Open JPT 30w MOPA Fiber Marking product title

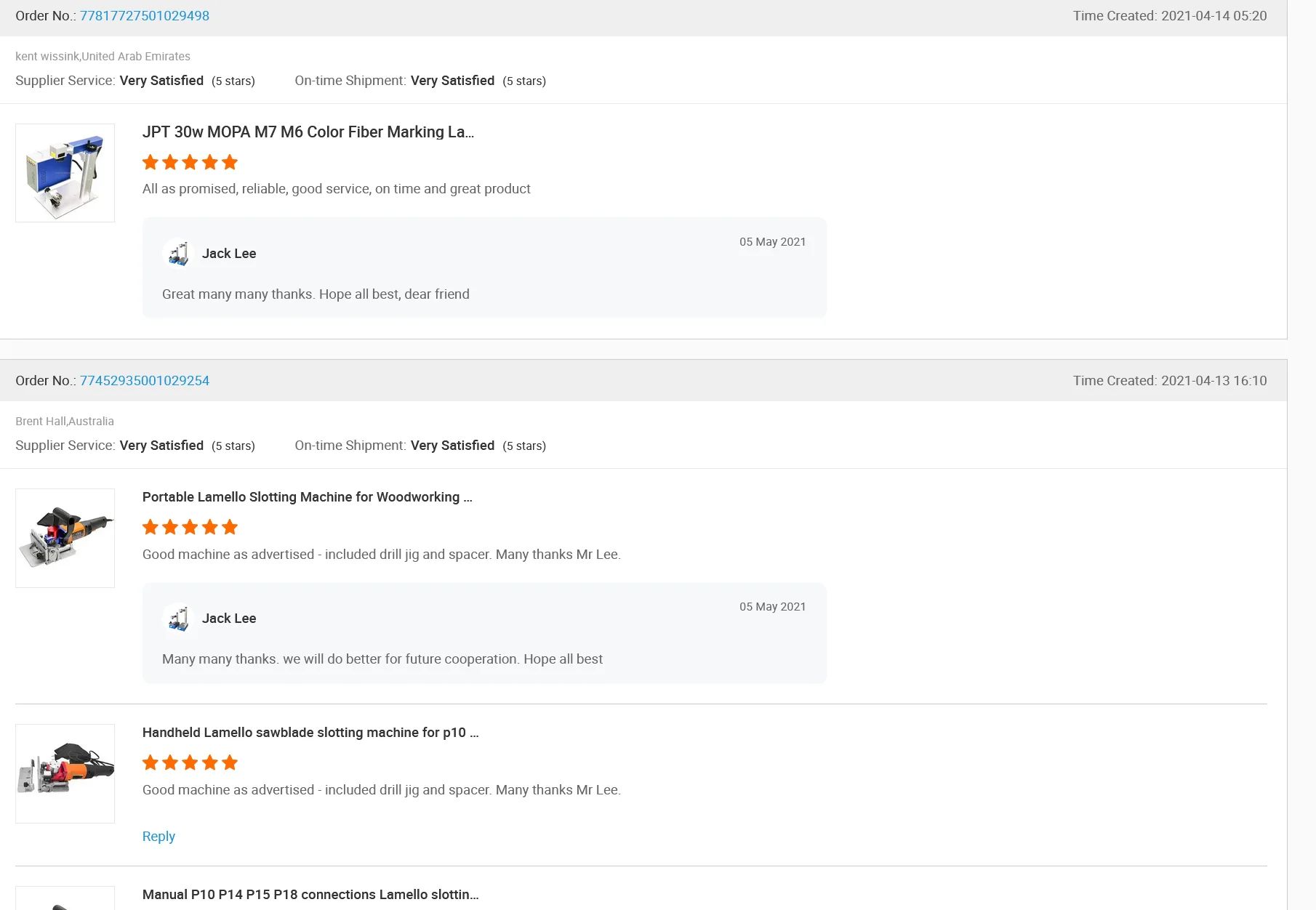click(308, 132)
